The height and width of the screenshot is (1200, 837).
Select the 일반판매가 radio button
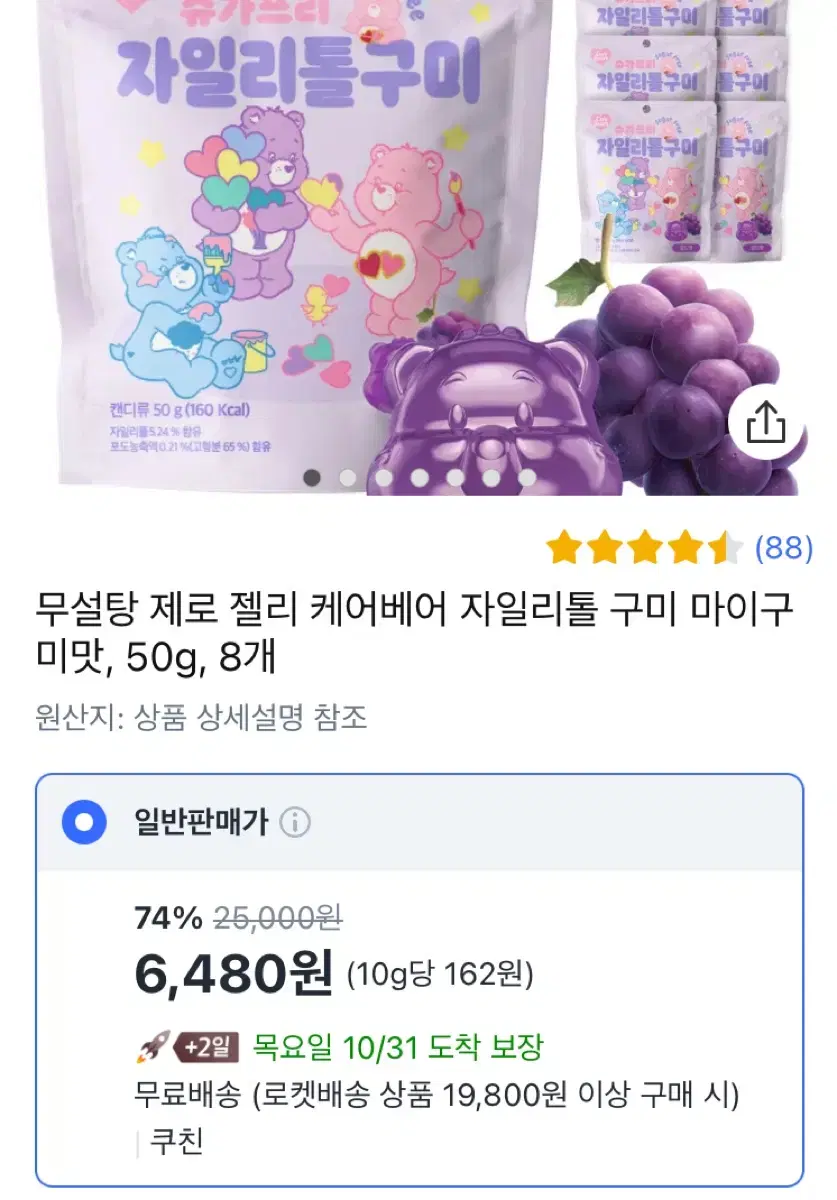coord(84,823)
